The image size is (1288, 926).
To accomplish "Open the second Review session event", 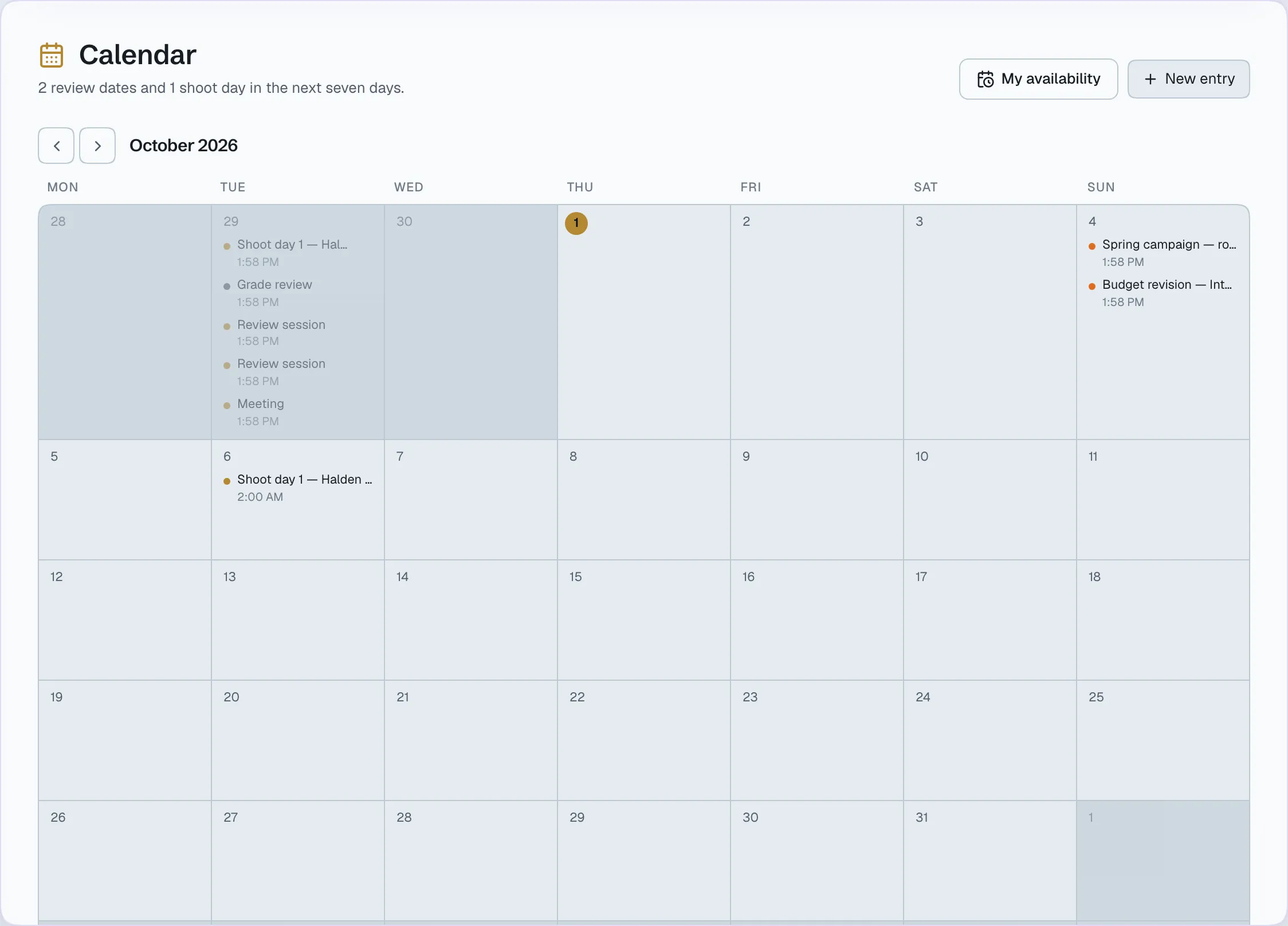I will point(298,372).
